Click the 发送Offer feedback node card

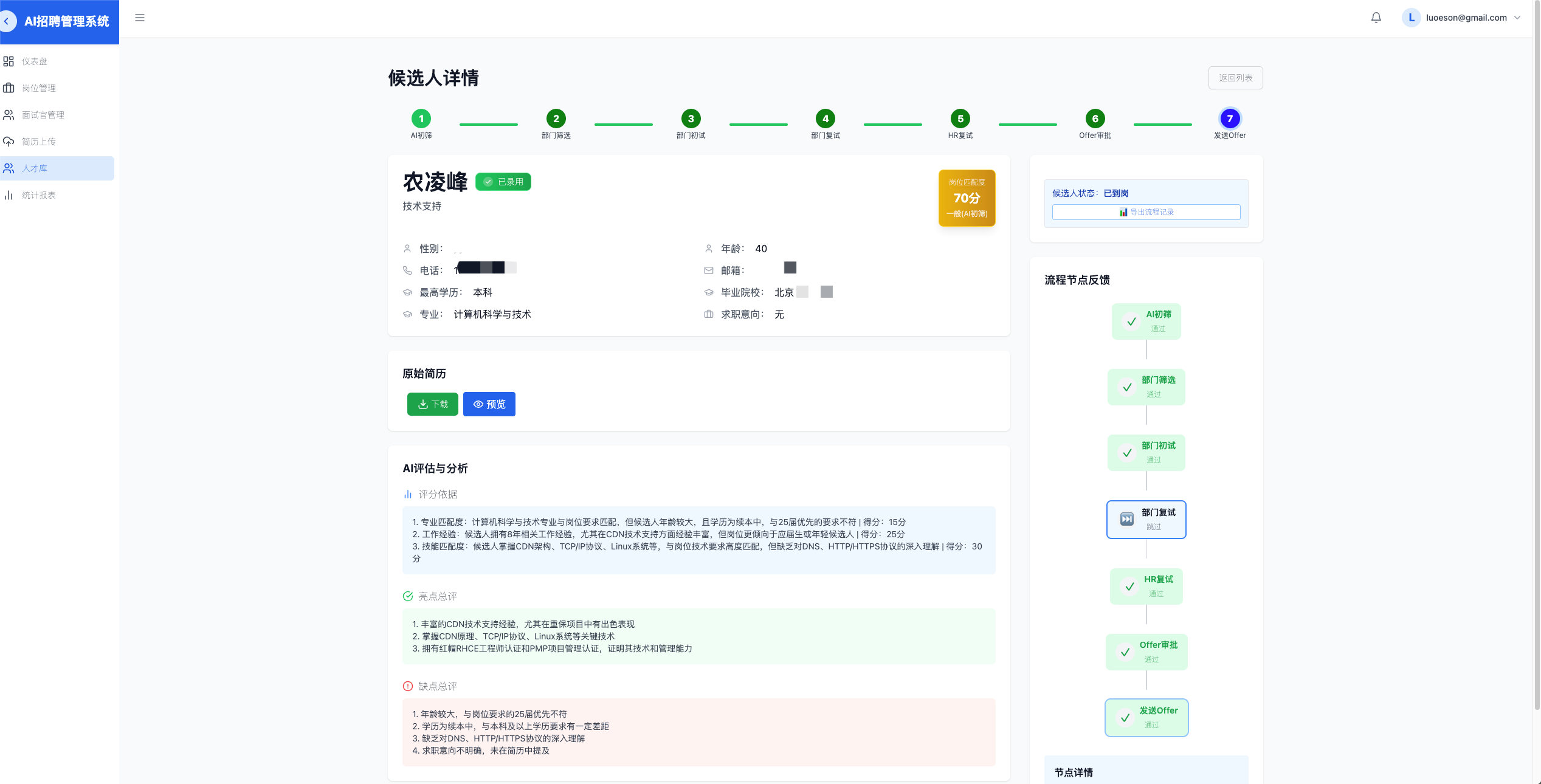pos(1146,717)
